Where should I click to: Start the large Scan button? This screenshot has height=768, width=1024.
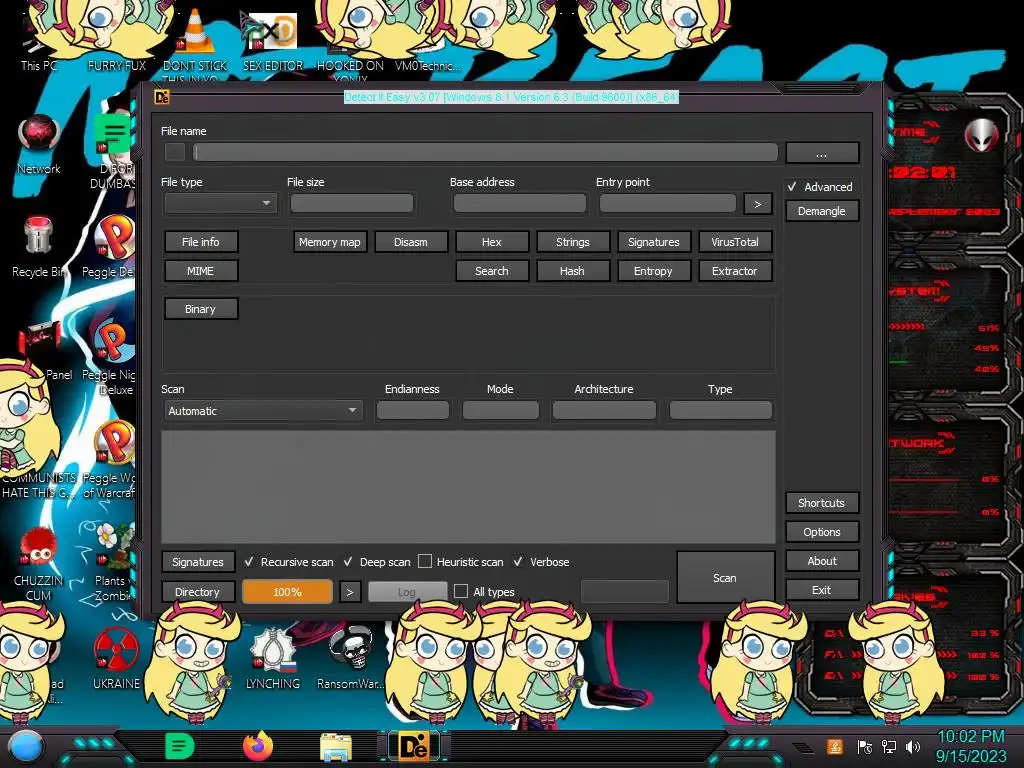[x=725, y=577]
